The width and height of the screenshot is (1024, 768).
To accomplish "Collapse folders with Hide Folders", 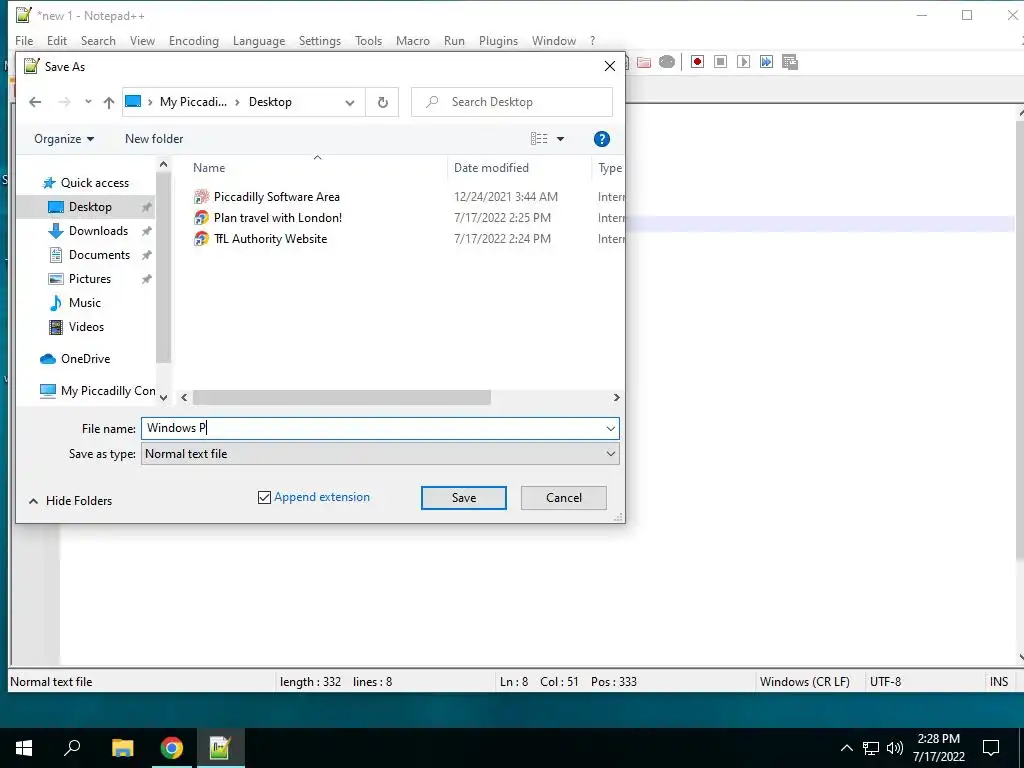I will pyautogui.click(x=70, y=501).
